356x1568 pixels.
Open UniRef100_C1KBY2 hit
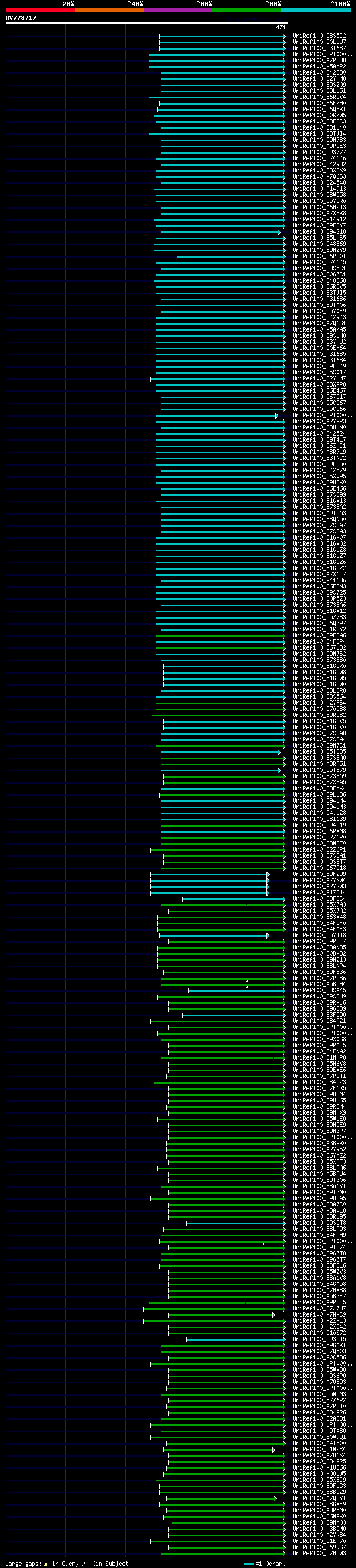click(319, 630)
